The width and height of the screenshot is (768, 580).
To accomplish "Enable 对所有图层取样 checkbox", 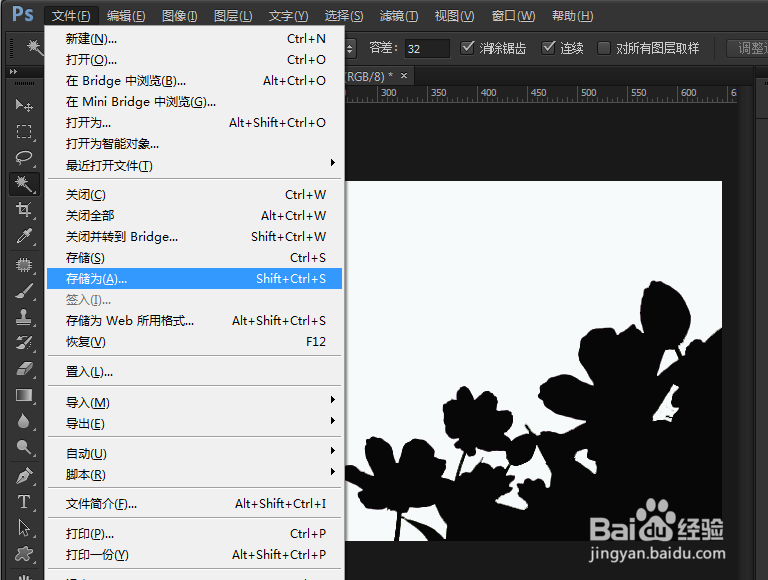I will tap(604, 48).
